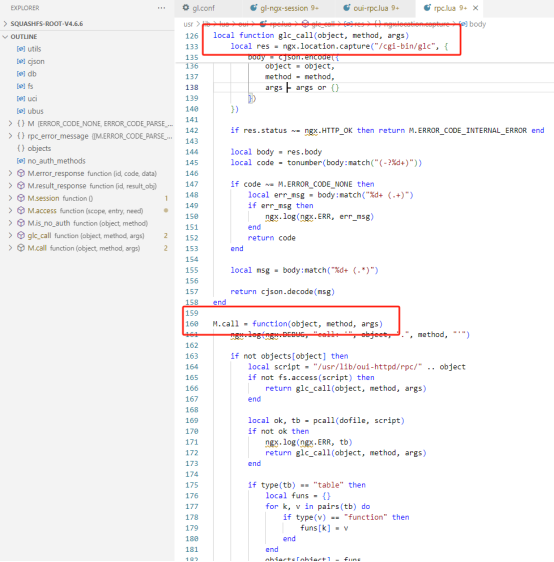Click line number 160 in the gutter

192,324
